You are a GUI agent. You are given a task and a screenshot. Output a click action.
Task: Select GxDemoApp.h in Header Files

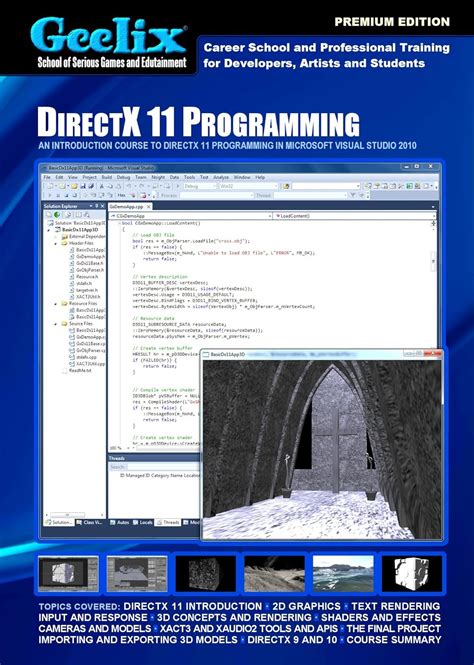coord(87,257)
